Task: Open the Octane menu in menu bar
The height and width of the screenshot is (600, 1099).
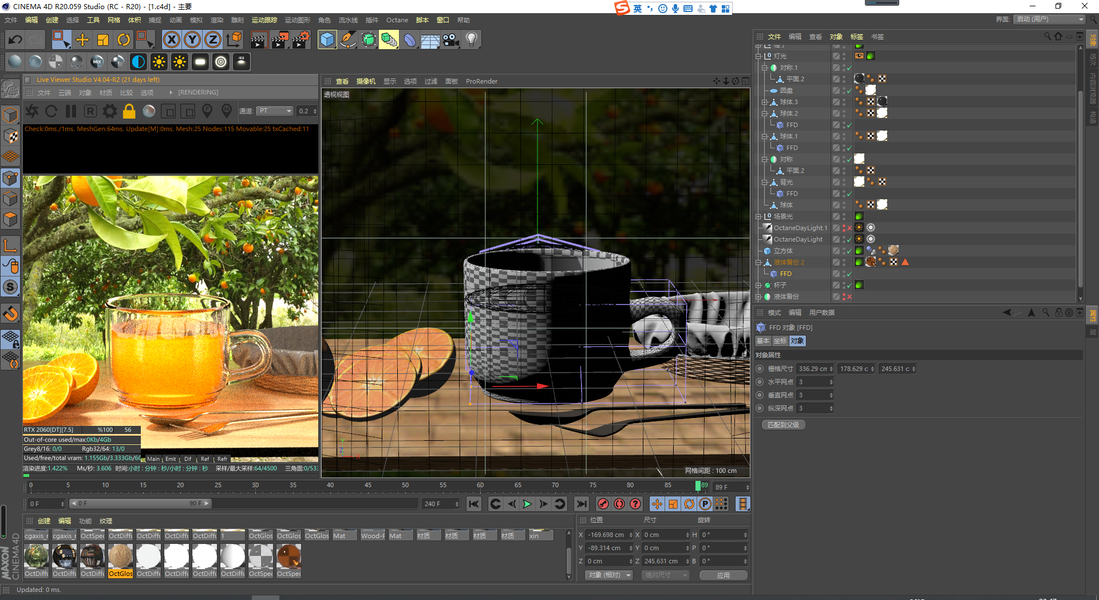Action: click(397, 20)
